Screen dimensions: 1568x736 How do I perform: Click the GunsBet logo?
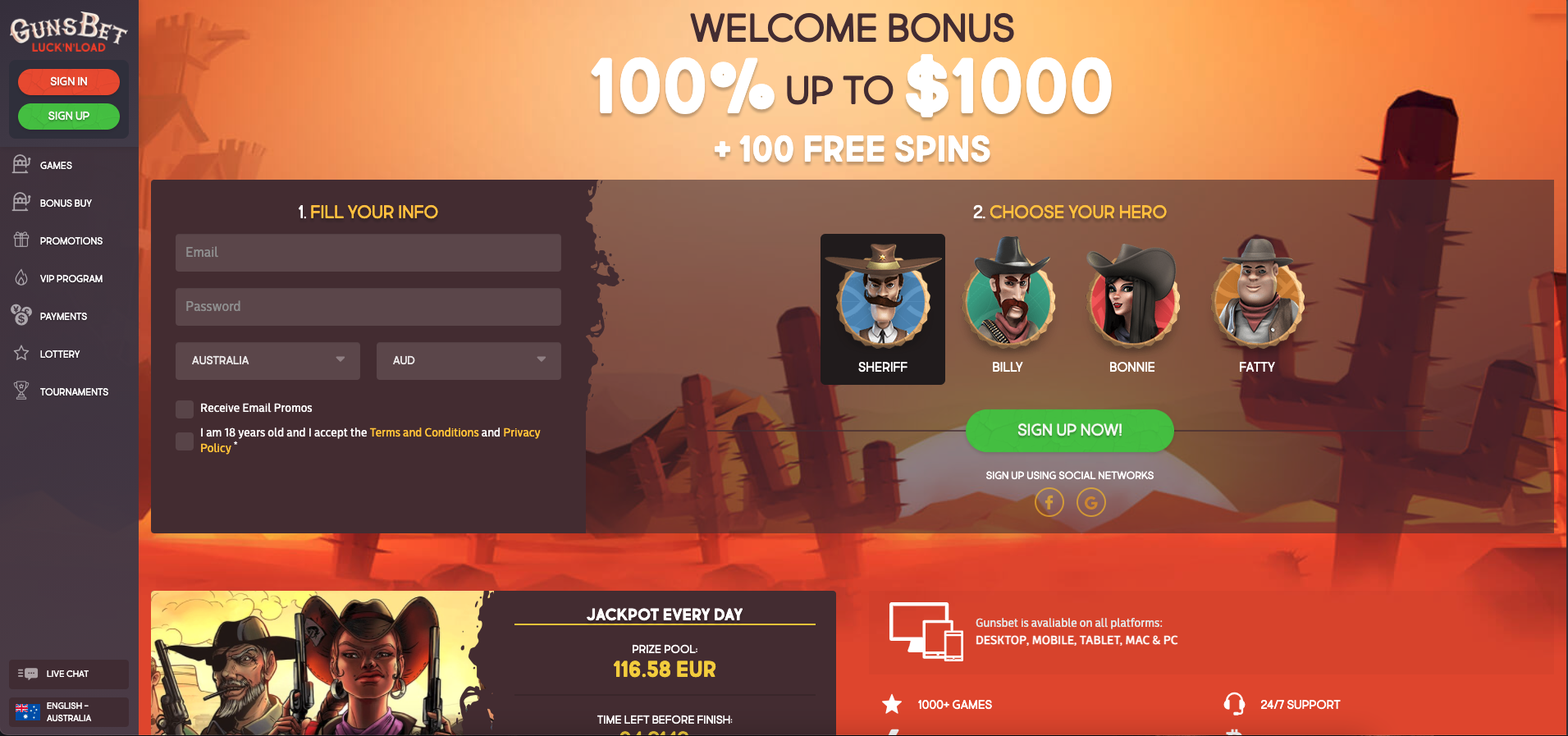point(69,33)
